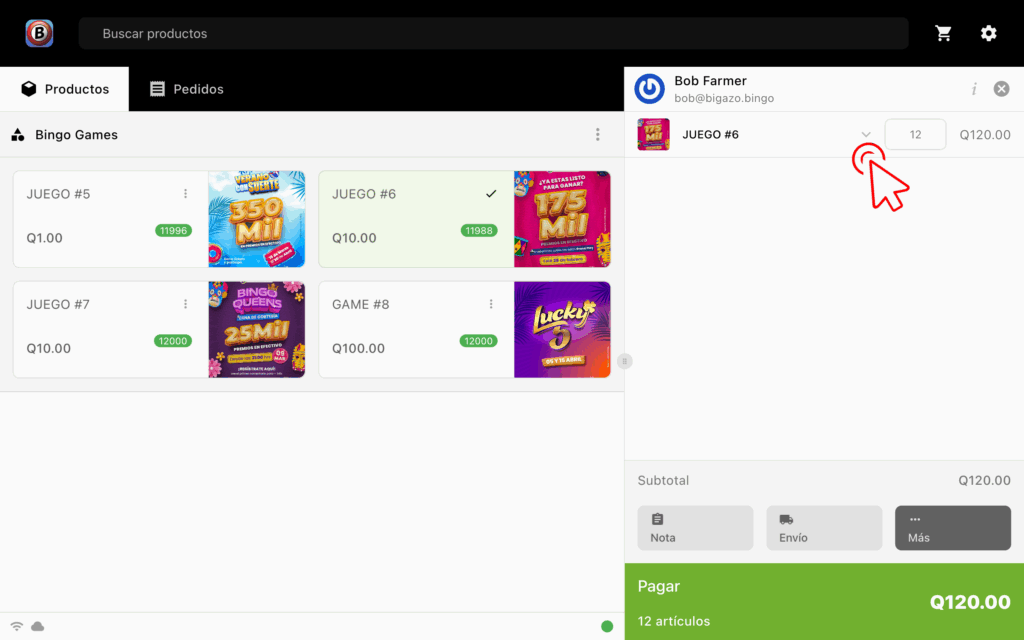
Task: Click the JUEGO #7 title text
Action: 58,304
